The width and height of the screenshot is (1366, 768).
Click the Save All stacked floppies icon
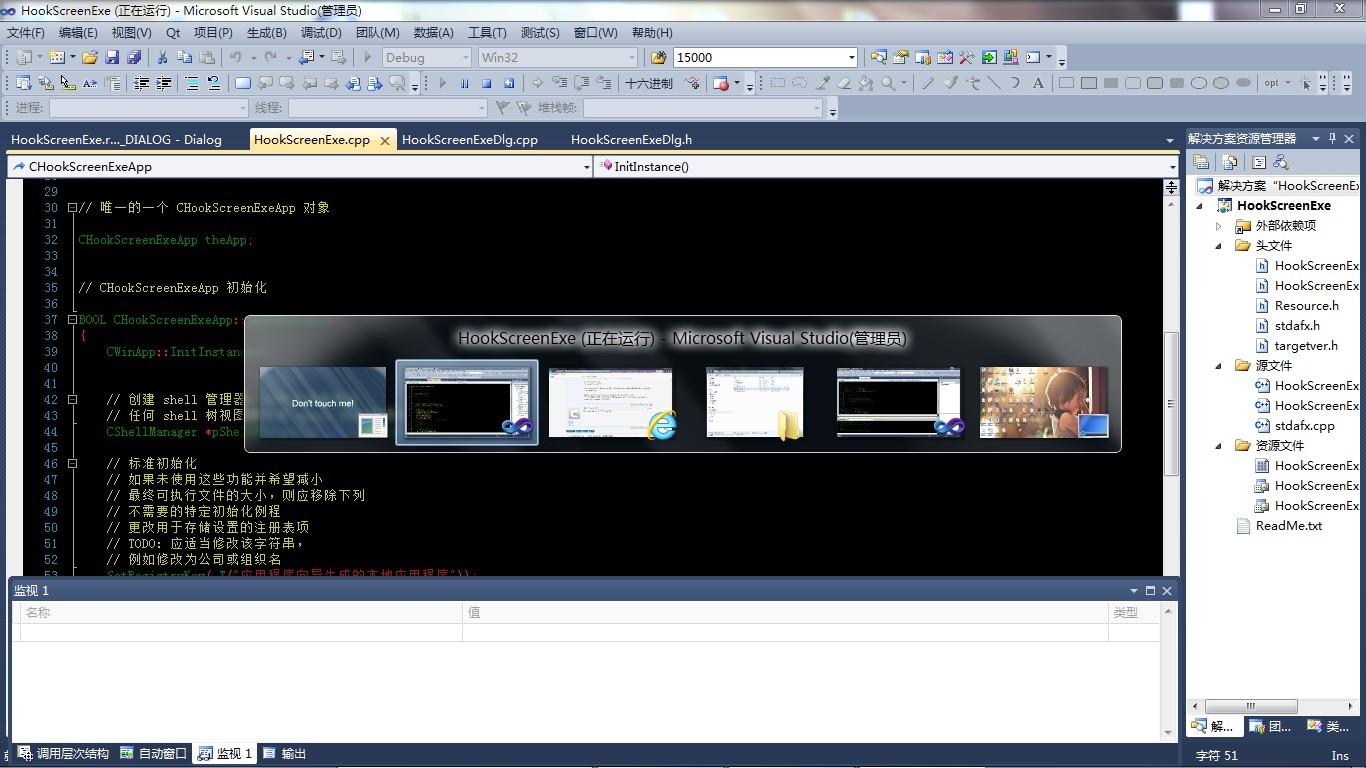134,58
